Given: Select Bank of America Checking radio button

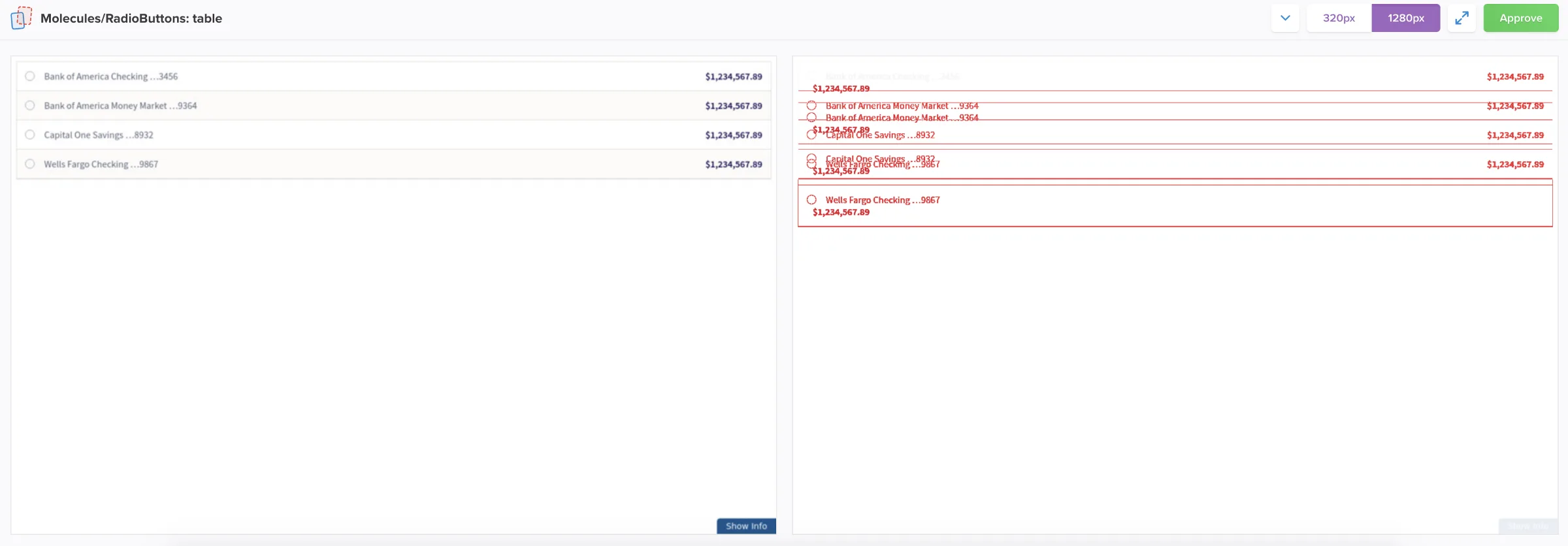Looking at the screenshot, I should pyautogui.click(x=30, y=76).
